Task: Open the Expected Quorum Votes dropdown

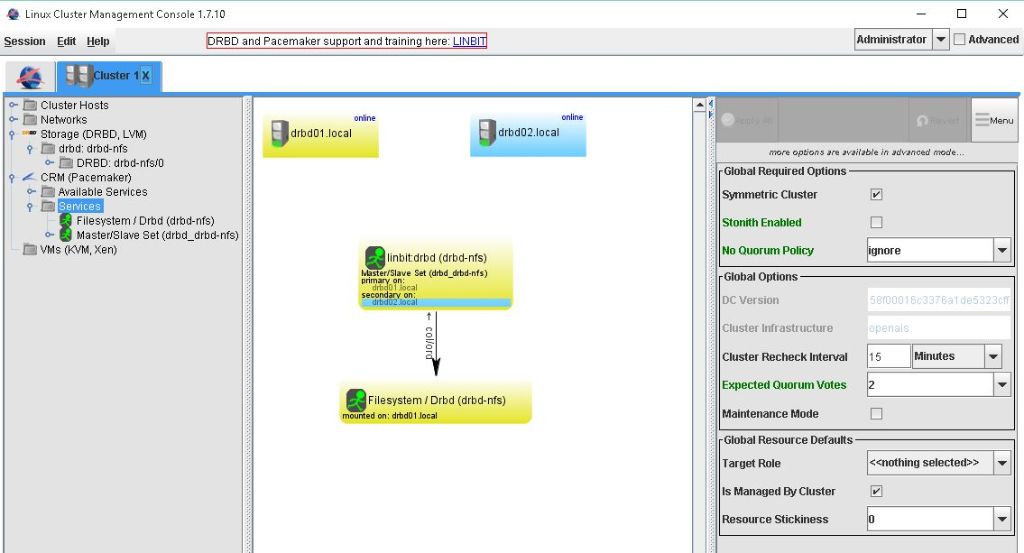Action: (x=1002, y=385)
